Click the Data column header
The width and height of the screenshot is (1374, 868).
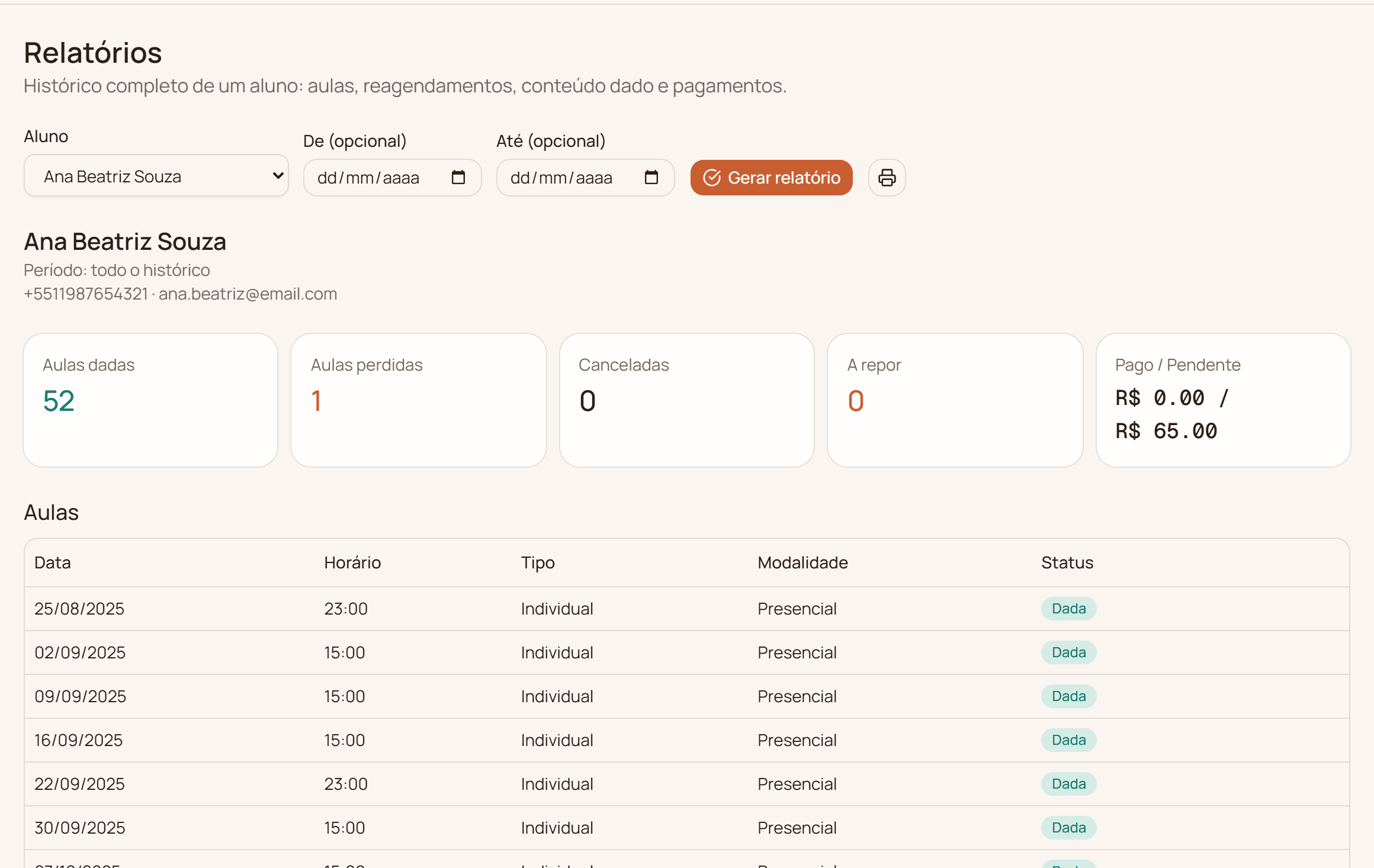pyautogui.click(x=53, y=562)
